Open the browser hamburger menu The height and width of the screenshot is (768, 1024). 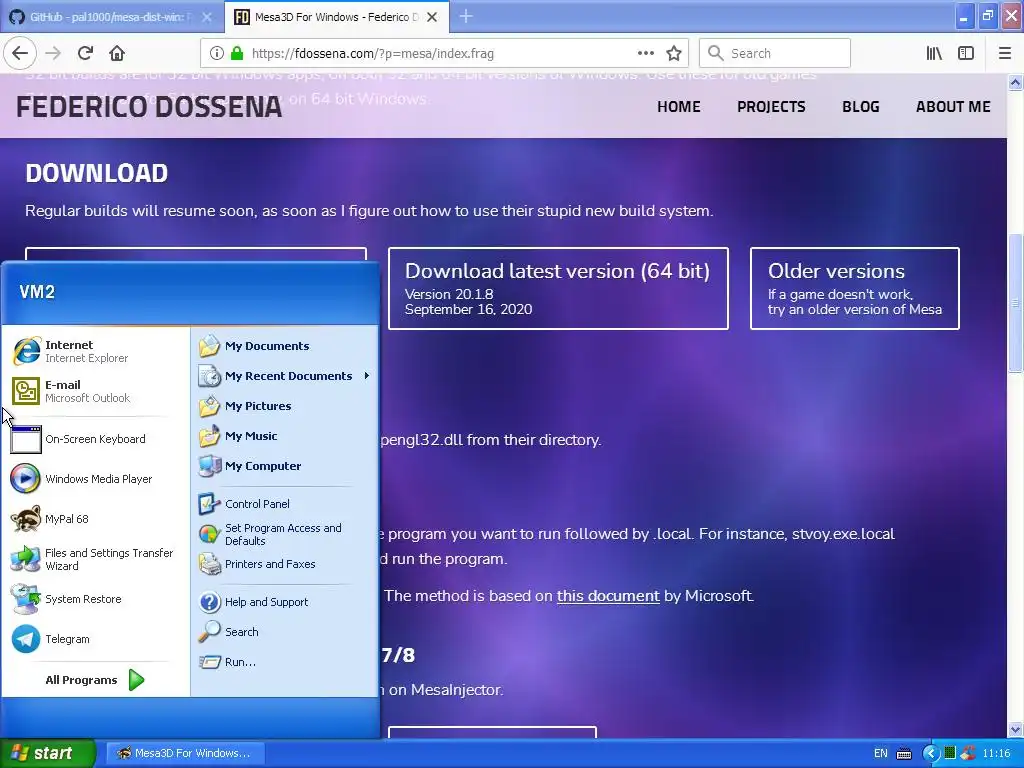[x=1005, y=54]
